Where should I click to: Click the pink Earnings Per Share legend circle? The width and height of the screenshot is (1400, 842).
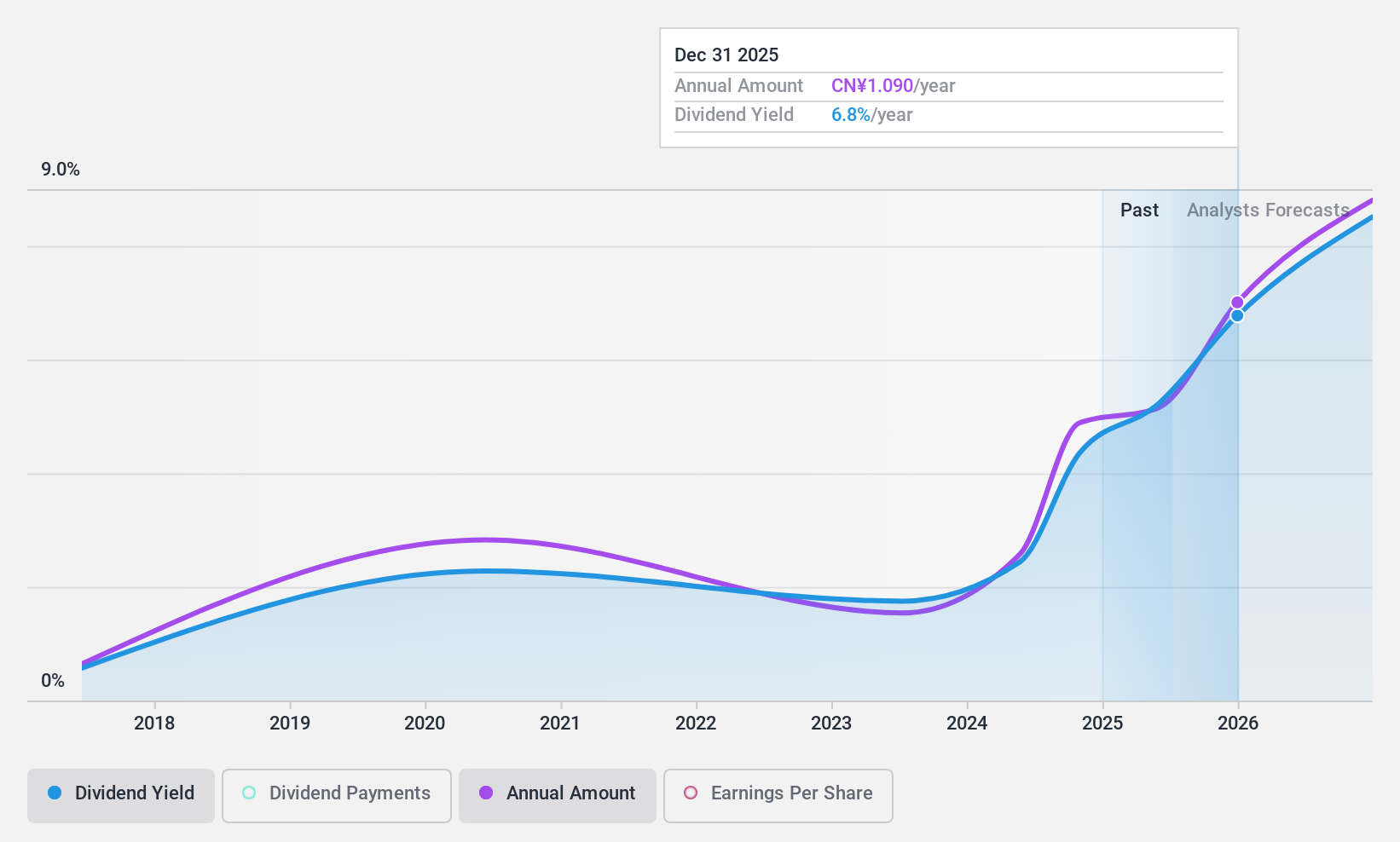coord(691,793)
